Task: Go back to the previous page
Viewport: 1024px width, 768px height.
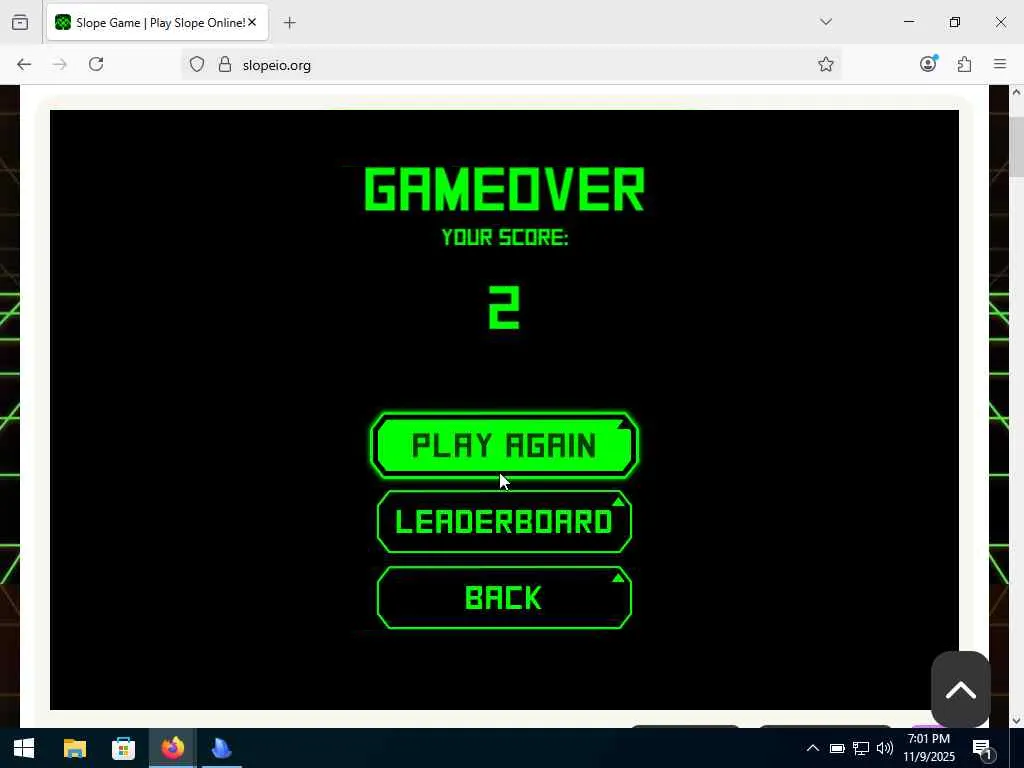Action: [24, 64]
